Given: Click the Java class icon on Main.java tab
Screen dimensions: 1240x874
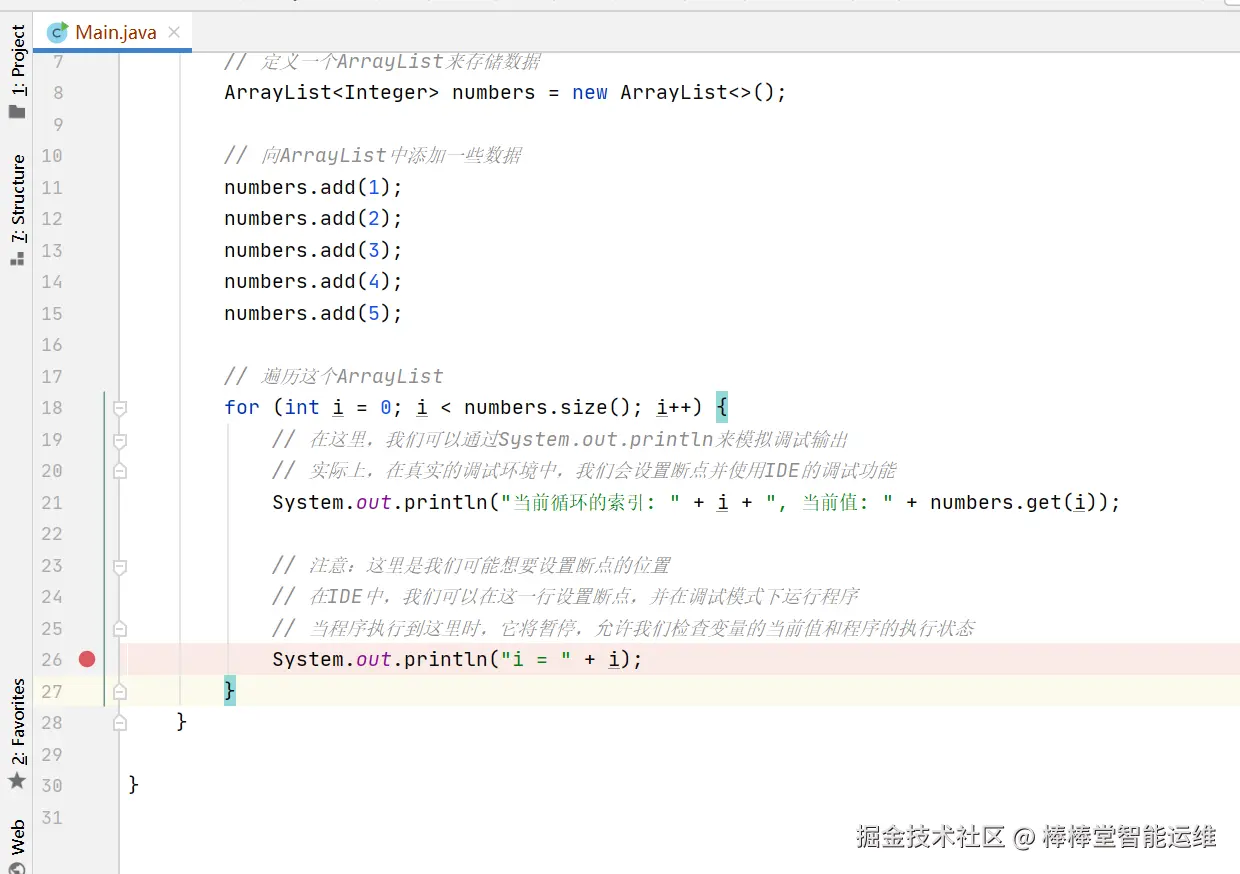Looking at the screenshot, I should point(58,32).
